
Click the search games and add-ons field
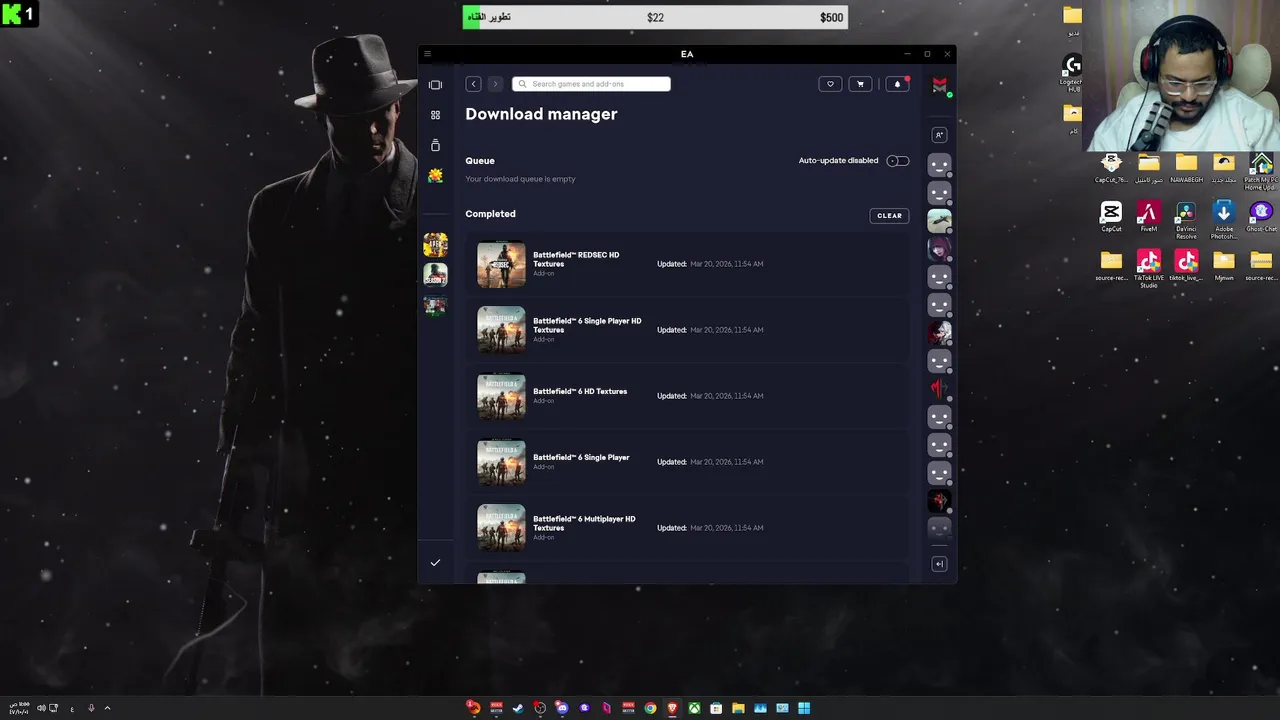(591, 84)
